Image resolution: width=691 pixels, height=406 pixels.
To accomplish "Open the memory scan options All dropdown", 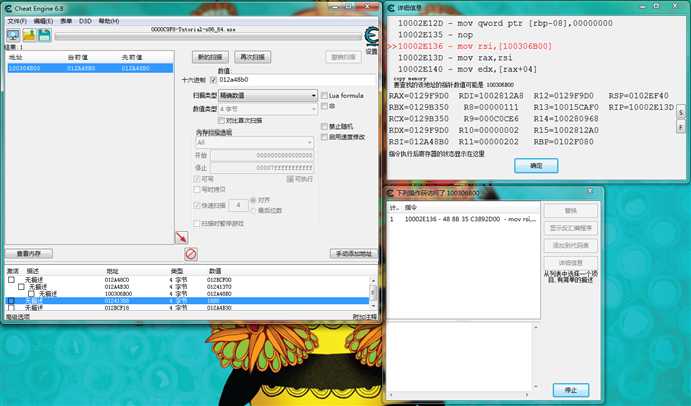I will (x=254, y=142).
